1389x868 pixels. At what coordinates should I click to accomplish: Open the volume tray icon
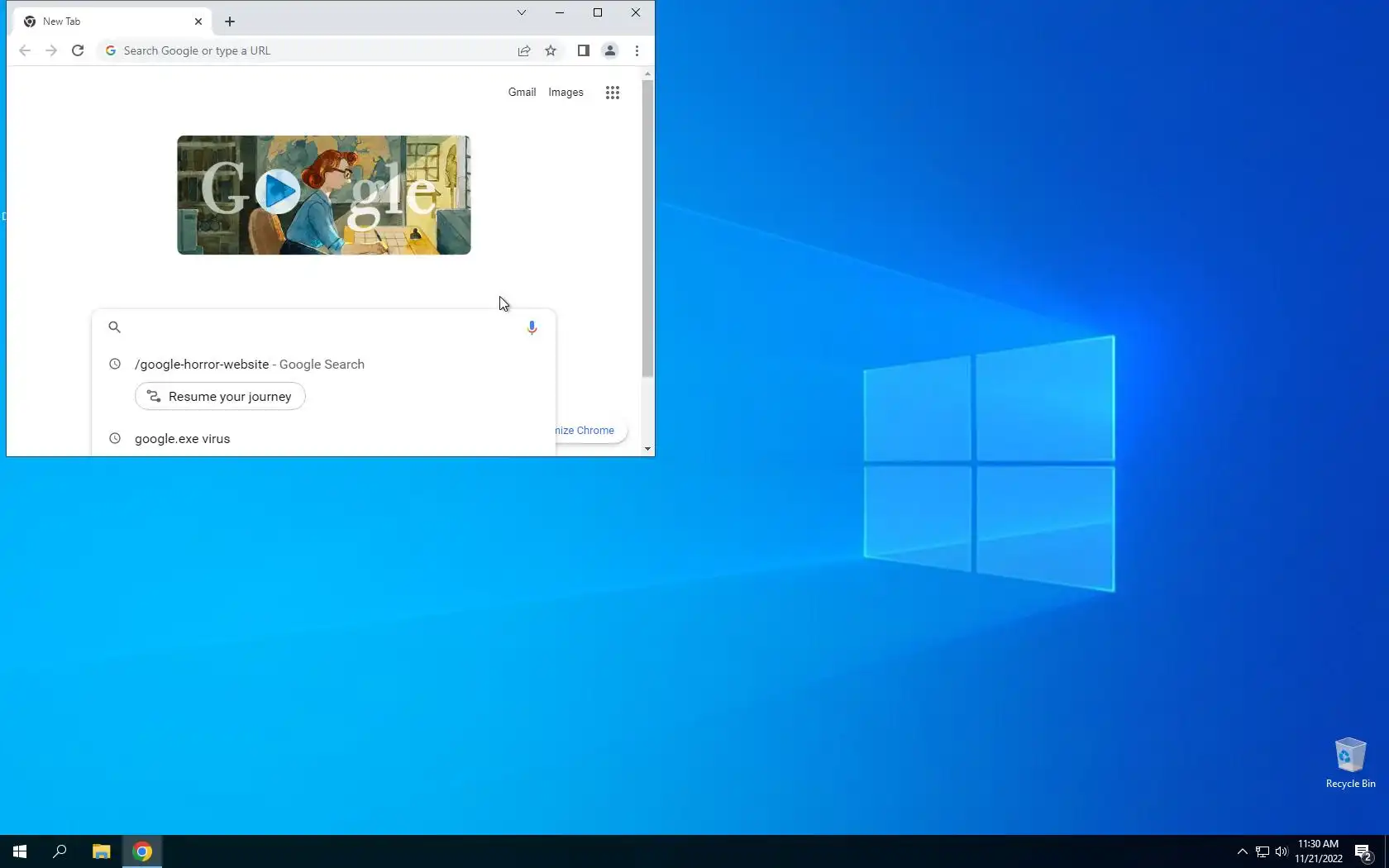[x=1282, y=851]
